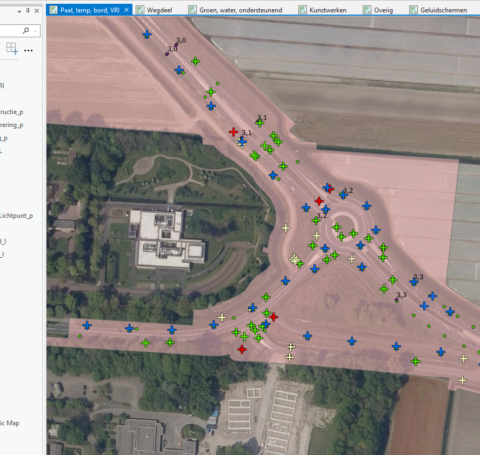Screen dimensions: 480x455
Task: Select the Lichtpunt_p layer
Action: coord(16,216)
